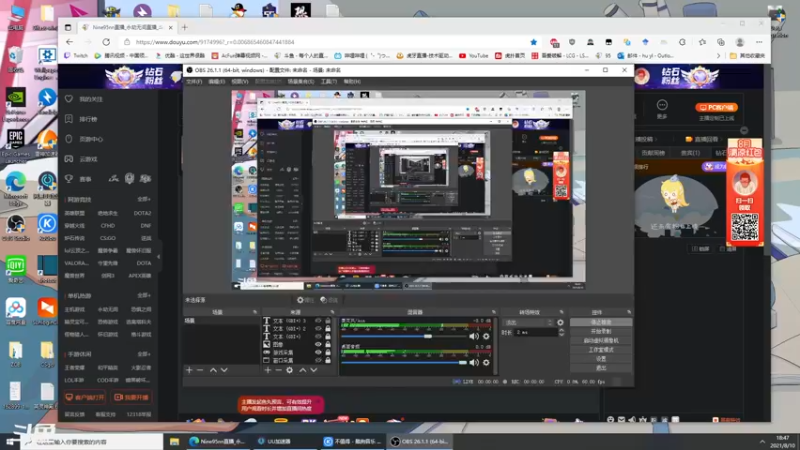This screenshot has height=450, width=800.
Task: Mute the desktop audio with the speaker icon
Action: pos(474,362)
